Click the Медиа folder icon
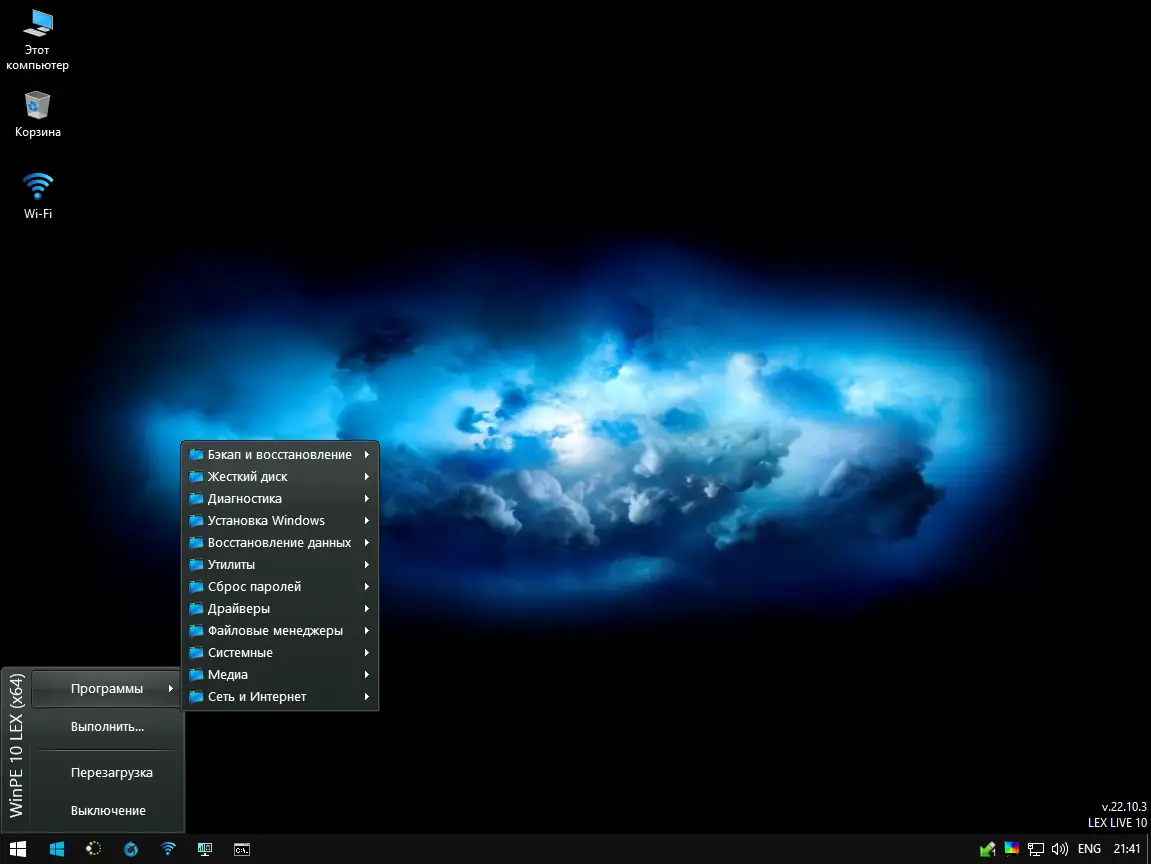Image resolution: width=1151 pixels, height=864 pixels. pyautogui.click(x=196, y=675)
